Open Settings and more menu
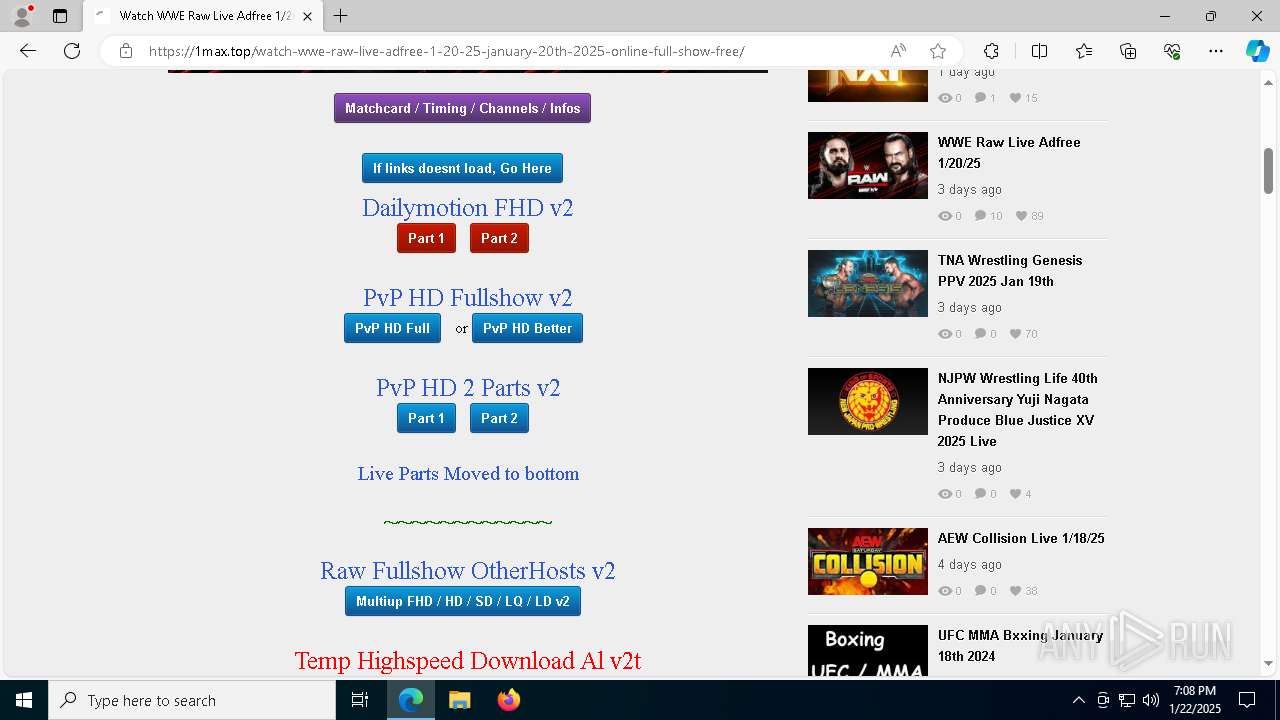This screenshot has width=1280, height=720. click(x=1216, y=51)
